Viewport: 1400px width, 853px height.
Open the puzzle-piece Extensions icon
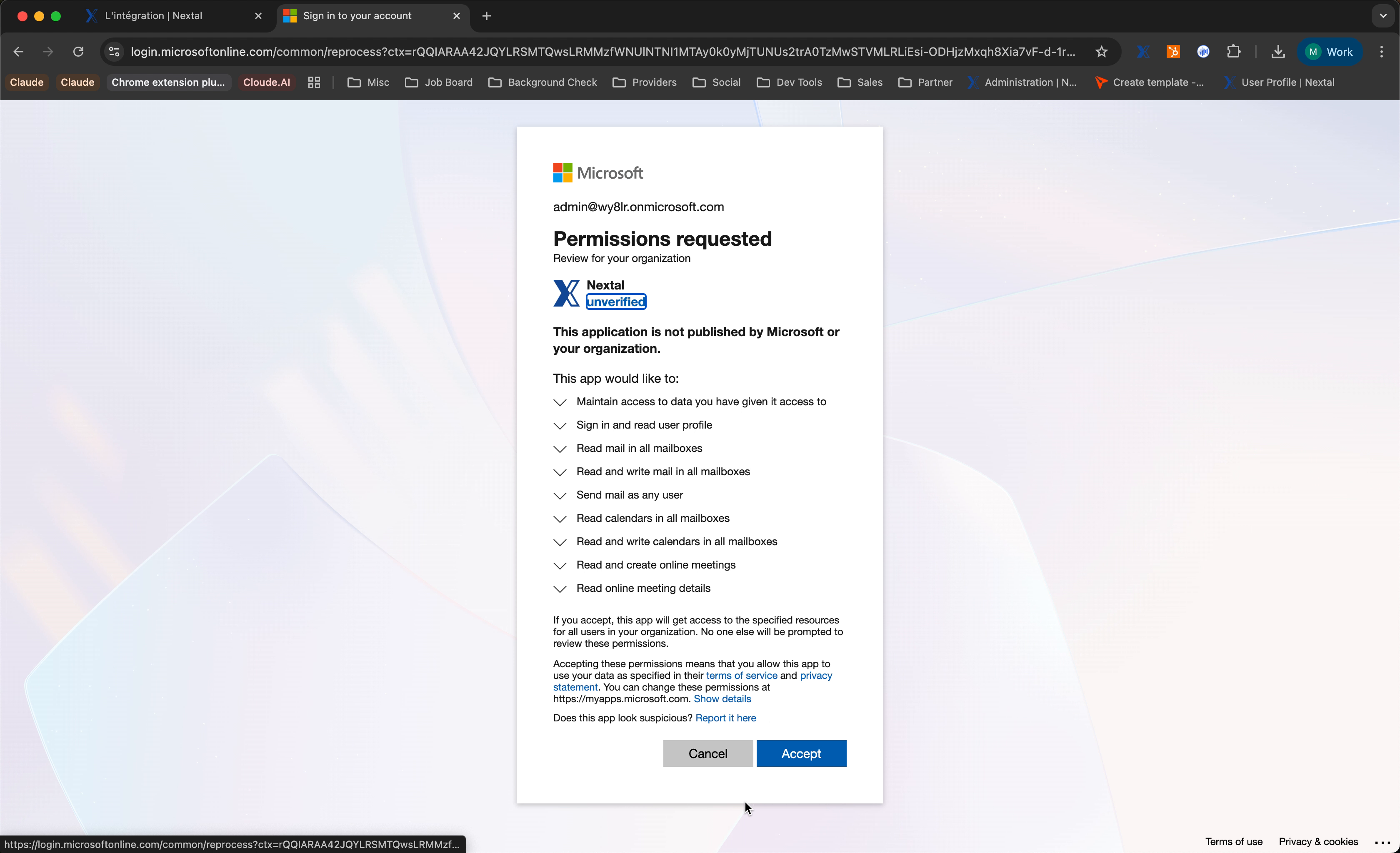(x=1234, y=52)
